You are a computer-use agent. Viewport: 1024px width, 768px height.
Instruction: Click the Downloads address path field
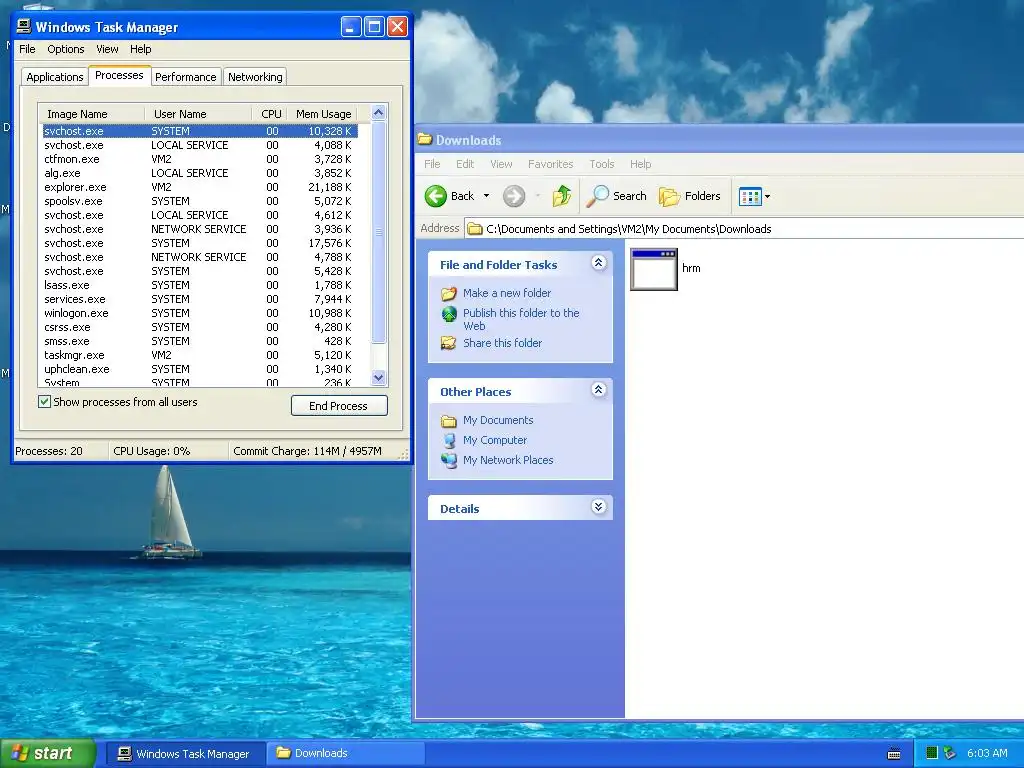coord(744,229)
